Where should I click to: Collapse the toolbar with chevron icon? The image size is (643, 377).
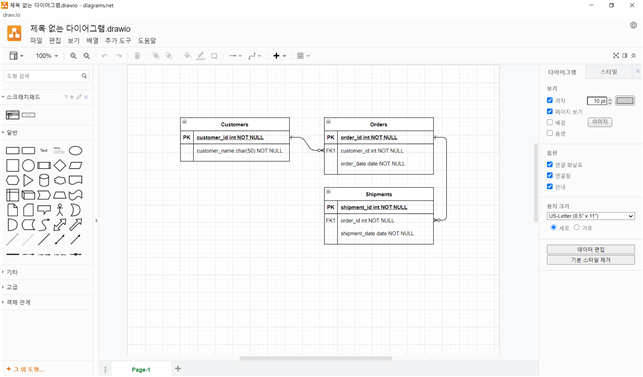coord(634,55)
